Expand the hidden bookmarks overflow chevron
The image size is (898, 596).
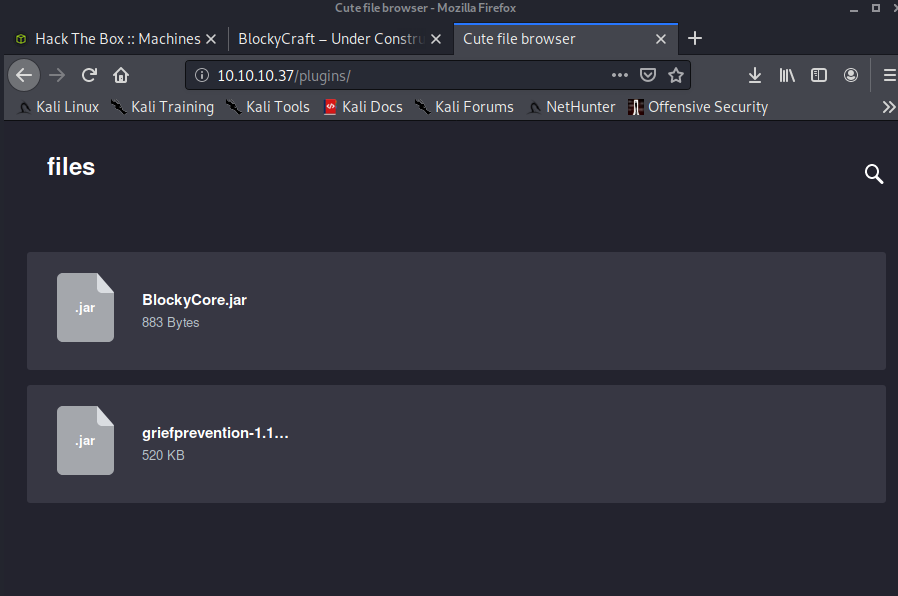point(887,107)
